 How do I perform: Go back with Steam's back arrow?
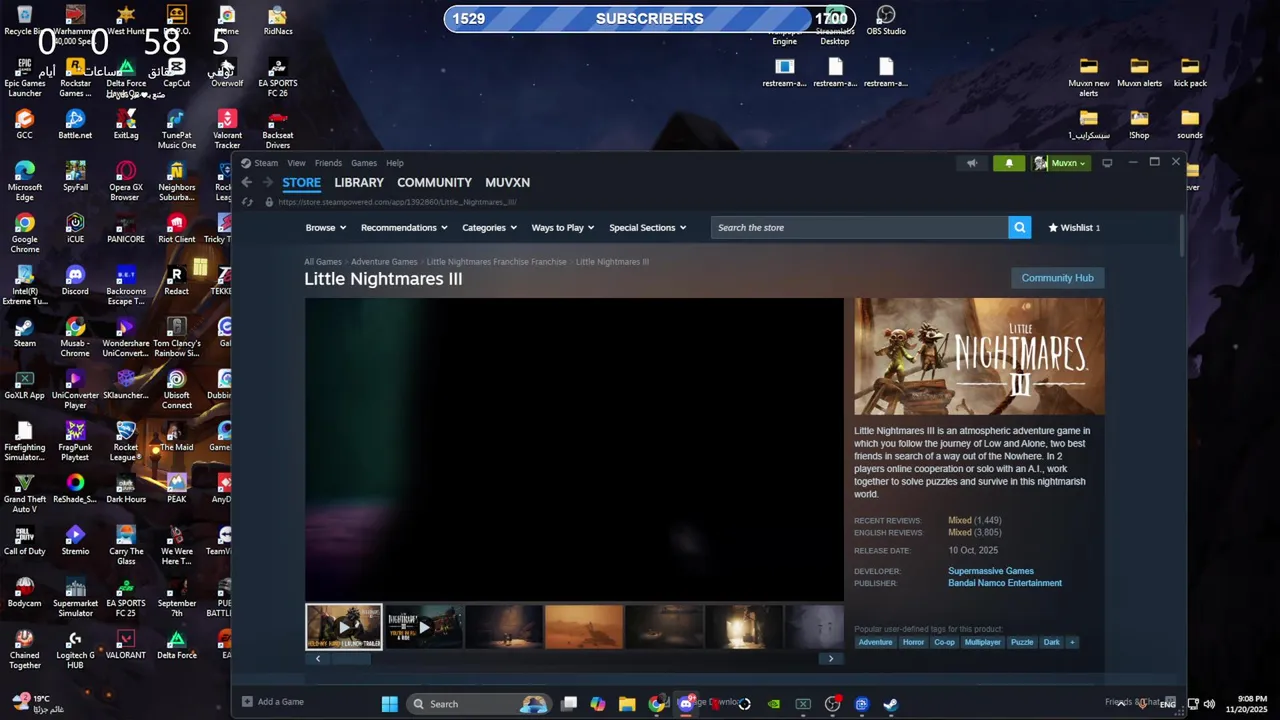pos(246,182)
